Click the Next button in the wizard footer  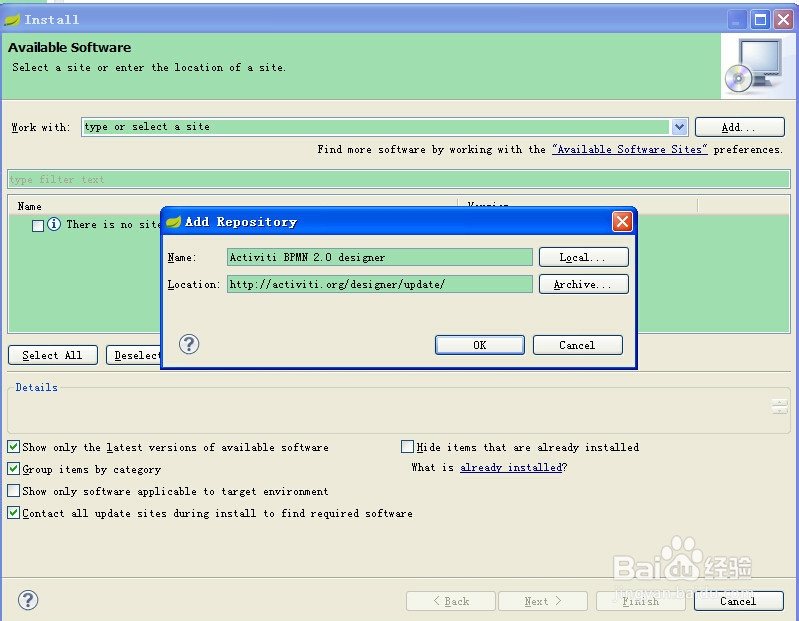click(x=543, y=601)
